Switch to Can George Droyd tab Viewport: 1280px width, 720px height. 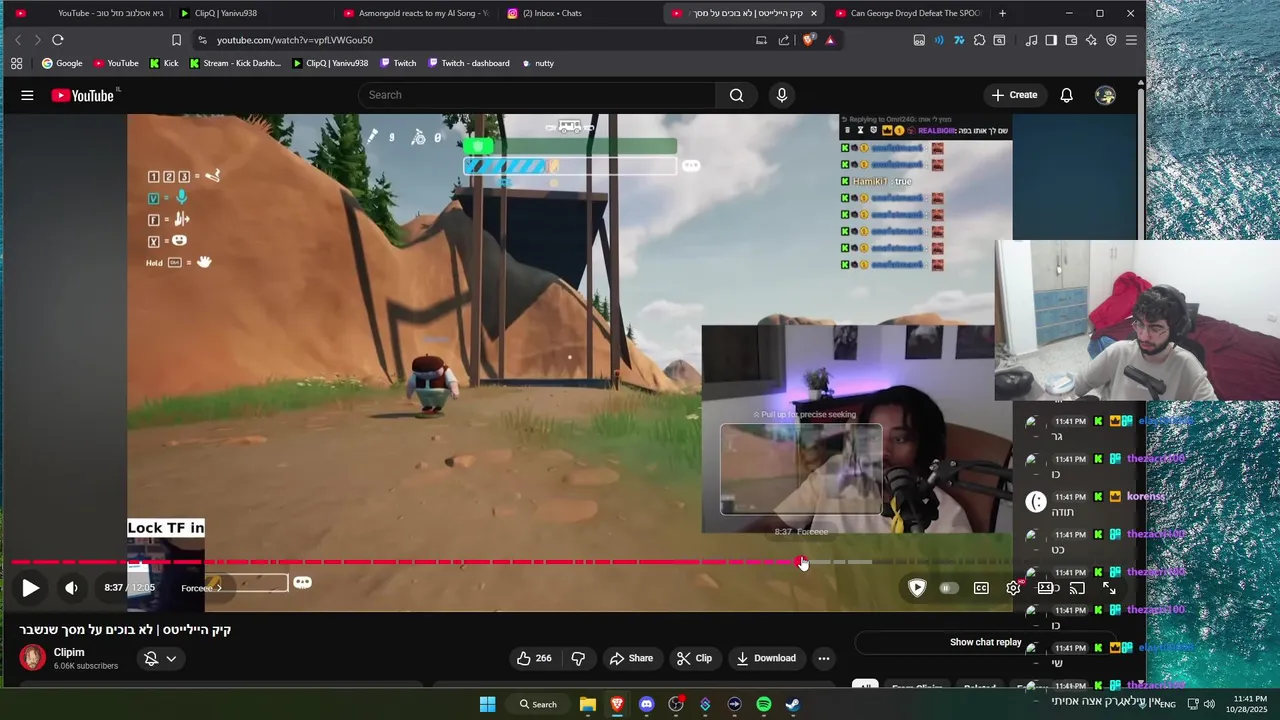pos(908,13)
